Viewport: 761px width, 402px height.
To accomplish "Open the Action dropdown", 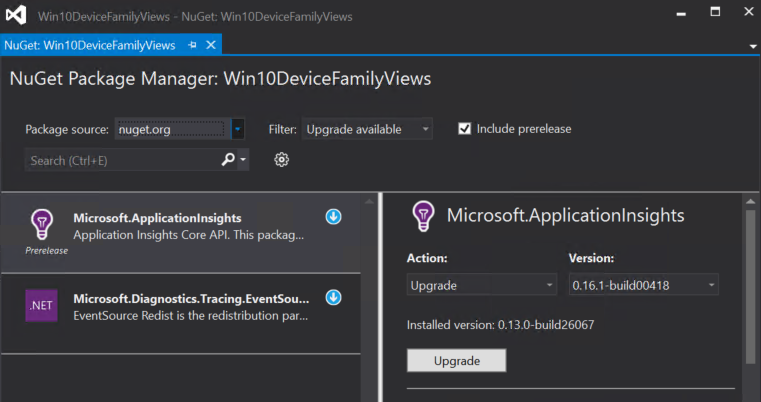I will tap(481, 285).
